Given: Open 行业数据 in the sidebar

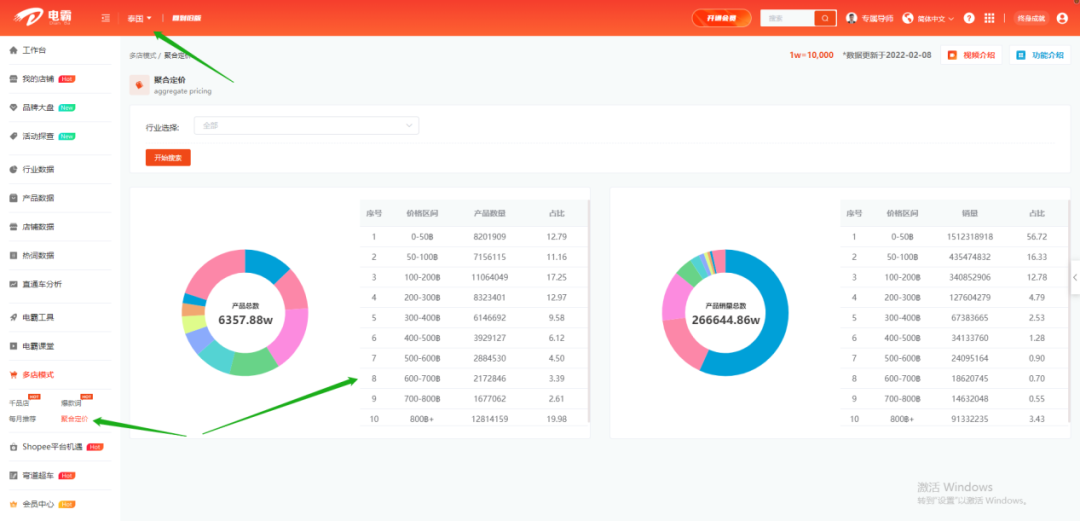Looking at the screenshot, I should click(x=38, y=169).
